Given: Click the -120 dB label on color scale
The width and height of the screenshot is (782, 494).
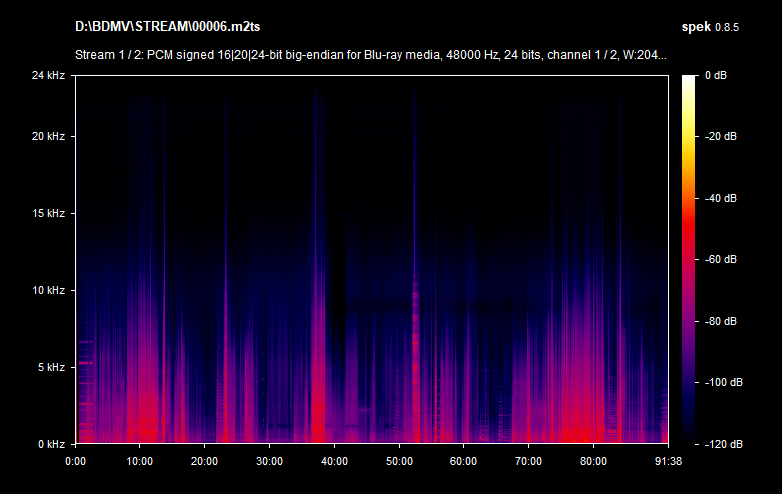Looking at the screenshot, I should click(722, 443).
